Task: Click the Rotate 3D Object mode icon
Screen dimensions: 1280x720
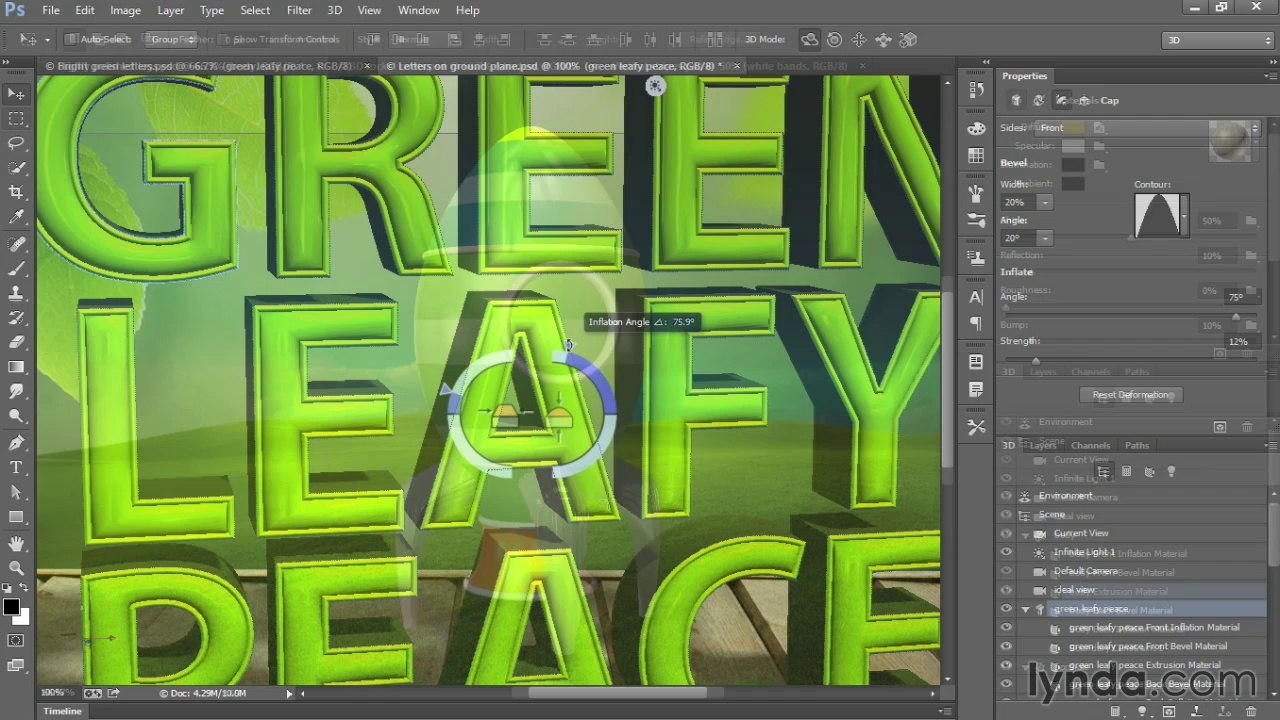Action: click(x=810, y=40)
